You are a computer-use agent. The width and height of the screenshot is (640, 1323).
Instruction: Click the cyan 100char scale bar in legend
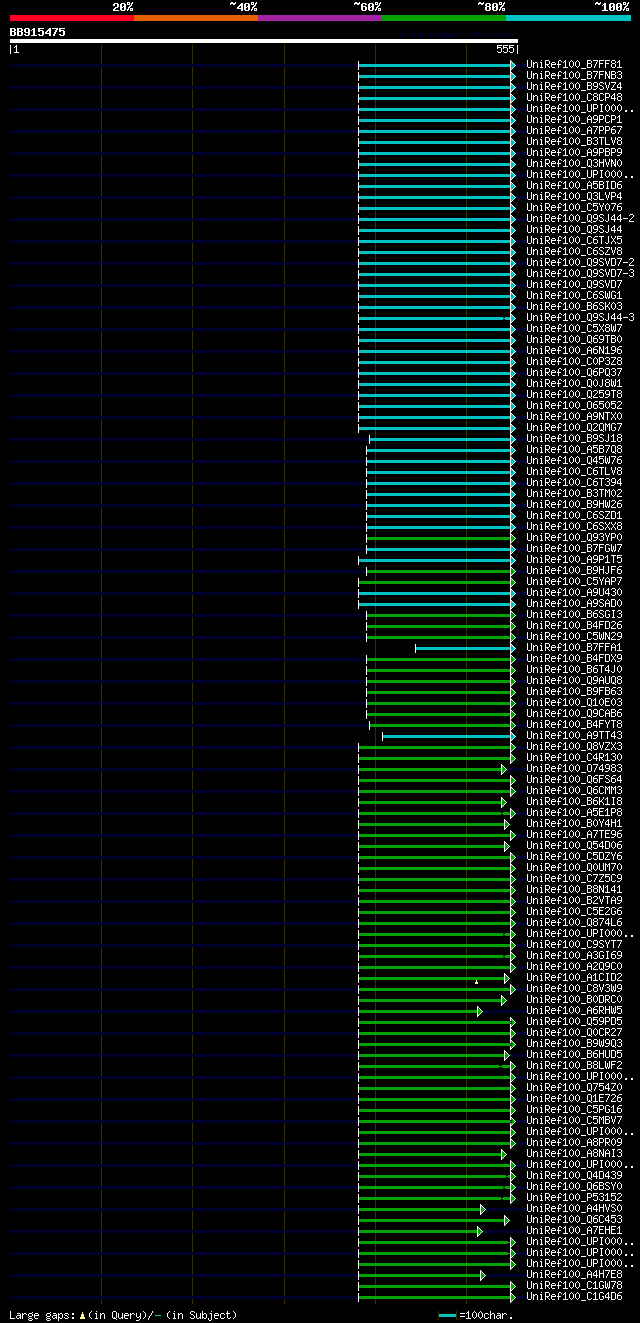point(447,1315)
